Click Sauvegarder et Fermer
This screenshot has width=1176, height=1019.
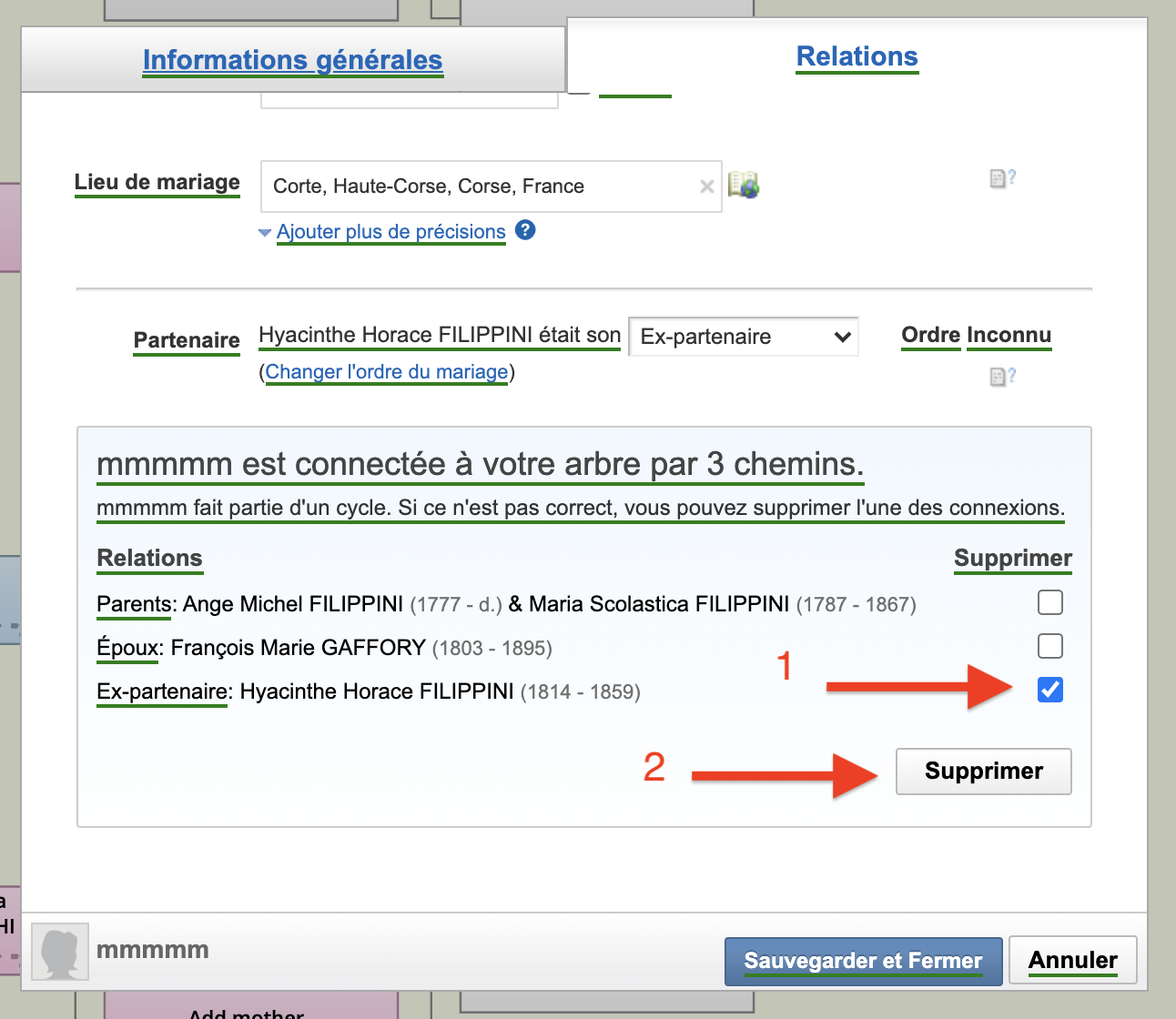click(863, 961)
